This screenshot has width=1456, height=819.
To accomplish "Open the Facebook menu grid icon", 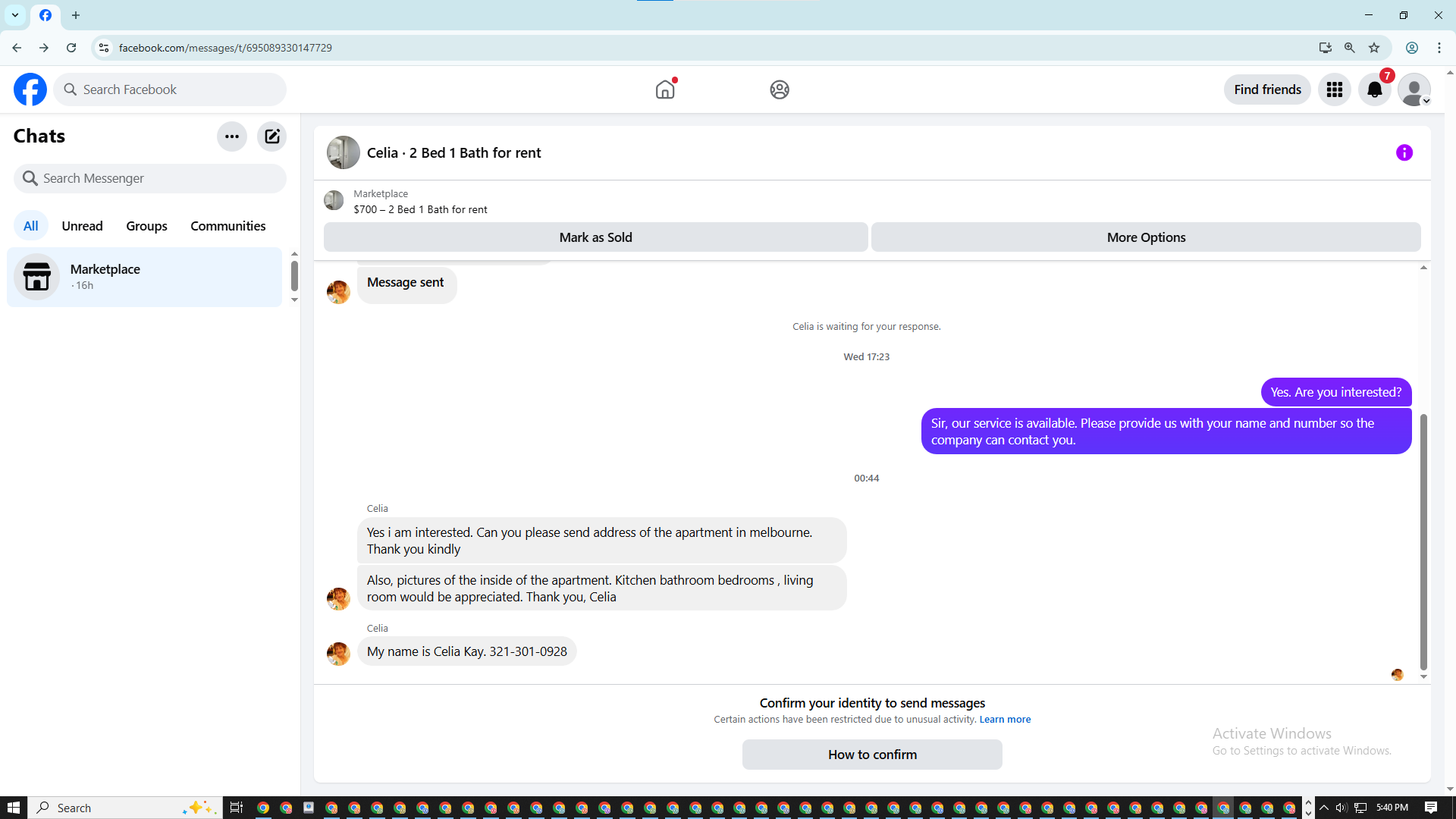I will 1335,89.
